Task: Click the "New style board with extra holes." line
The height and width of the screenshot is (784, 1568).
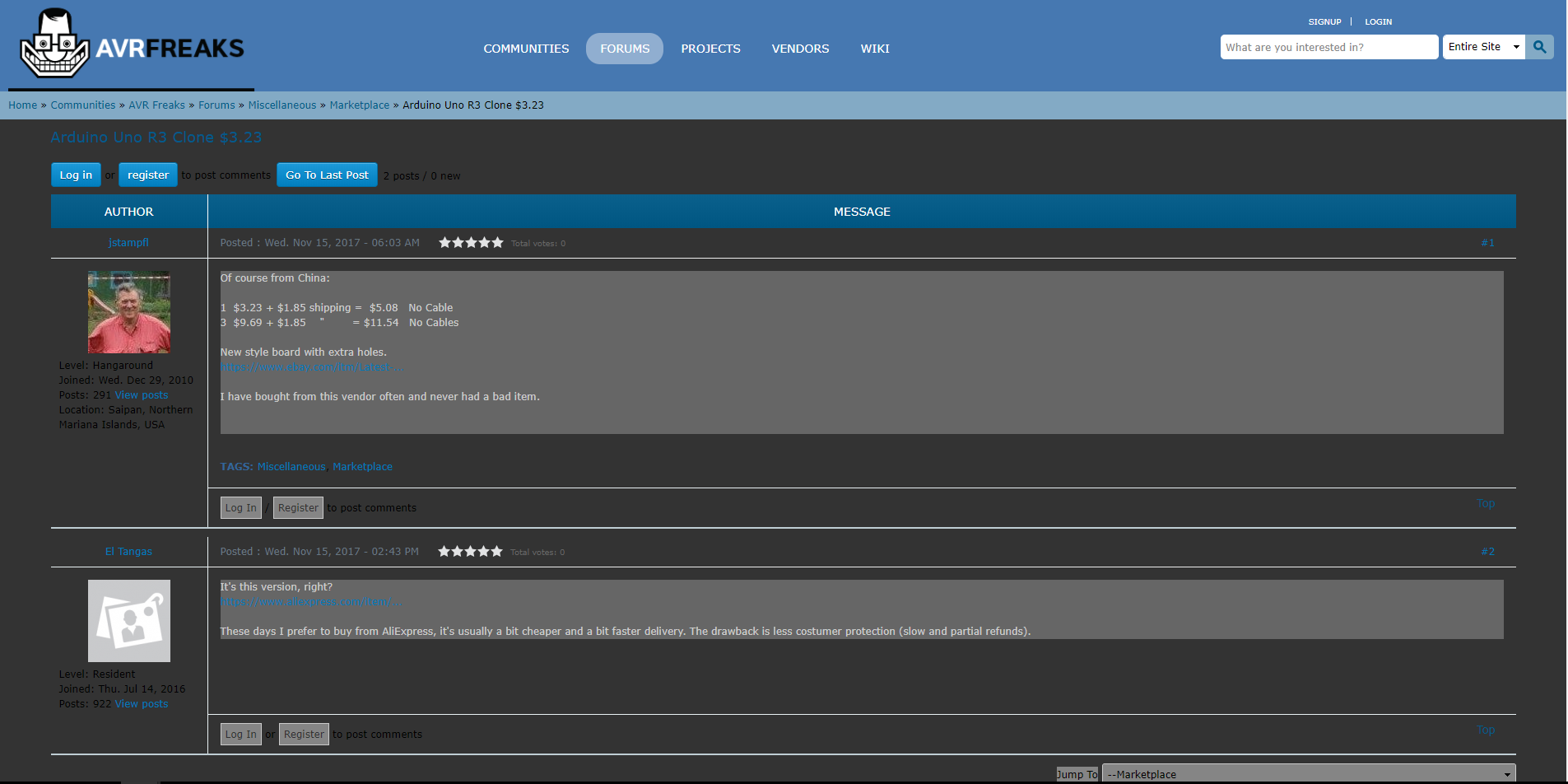Action: [x=303, y=352]
